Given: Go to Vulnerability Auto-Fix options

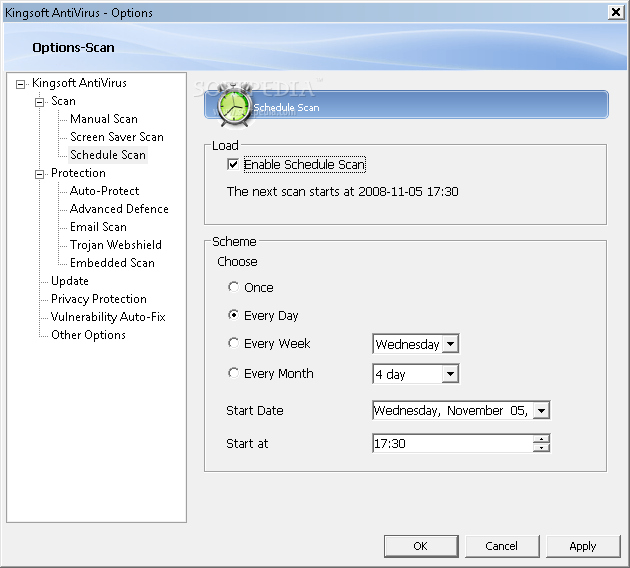Looking at the screenshot, I should (x=108, y=317).
